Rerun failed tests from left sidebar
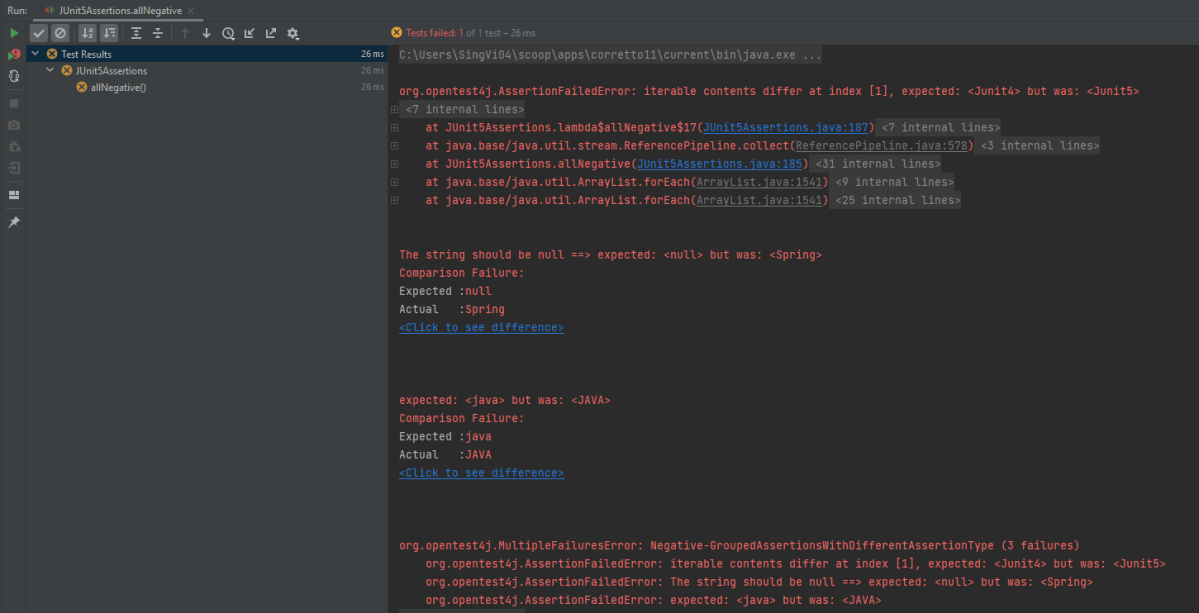Viewport: 1199px width, 613px height. [x=14, y=54]
